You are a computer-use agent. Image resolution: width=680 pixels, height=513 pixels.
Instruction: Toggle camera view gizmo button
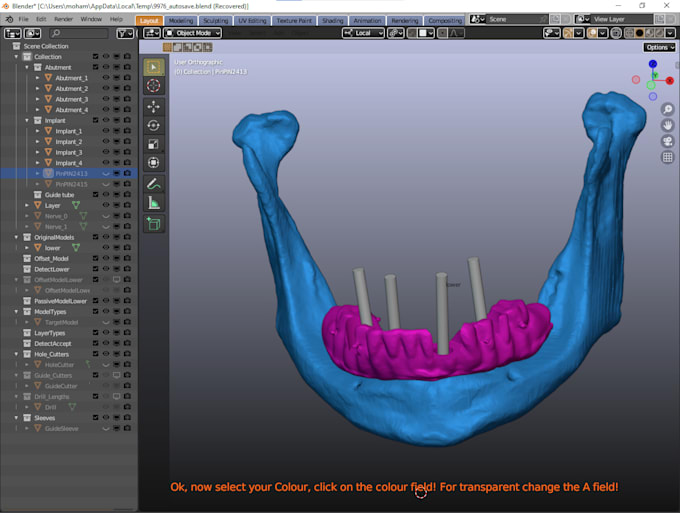point(667,141)
